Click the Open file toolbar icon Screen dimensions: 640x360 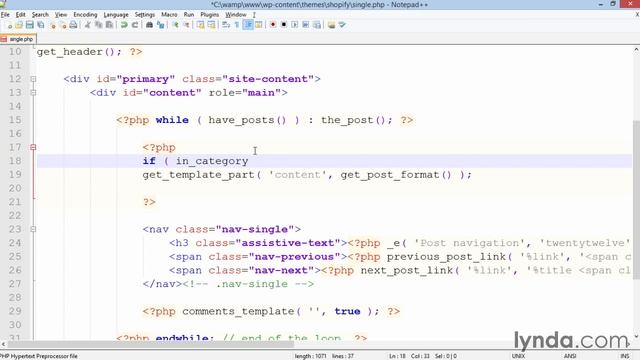(x=19, y=25)
